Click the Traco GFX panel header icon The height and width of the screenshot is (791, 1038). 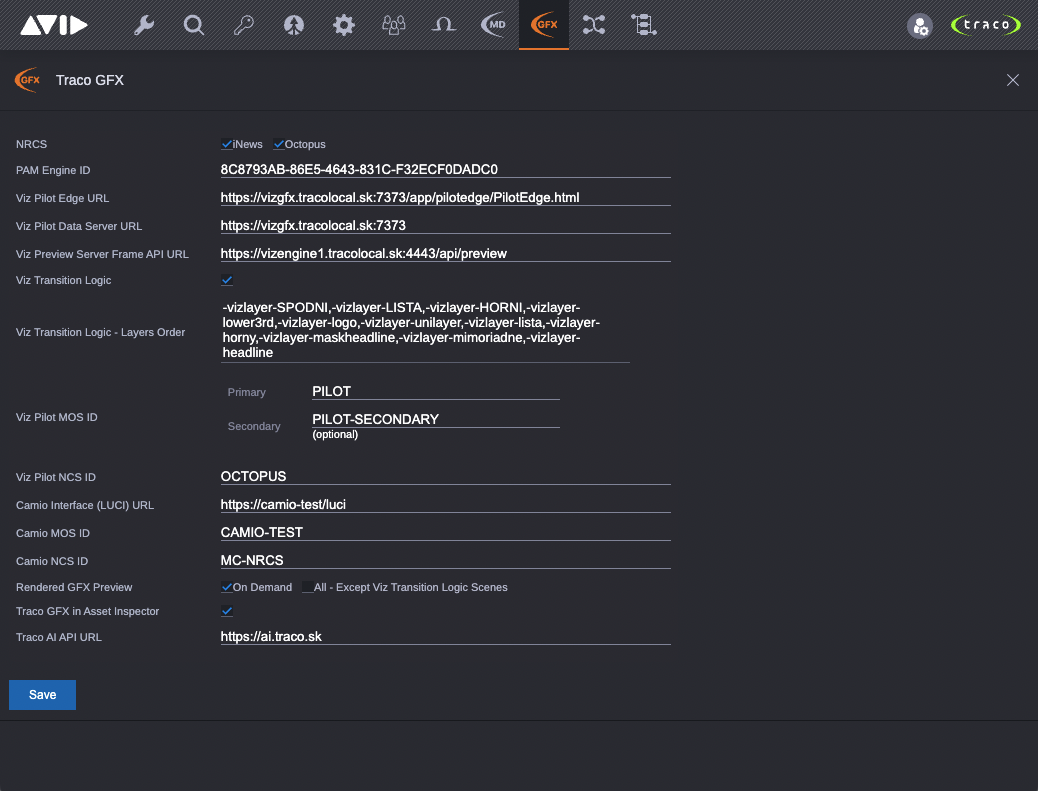click(27, 80)
